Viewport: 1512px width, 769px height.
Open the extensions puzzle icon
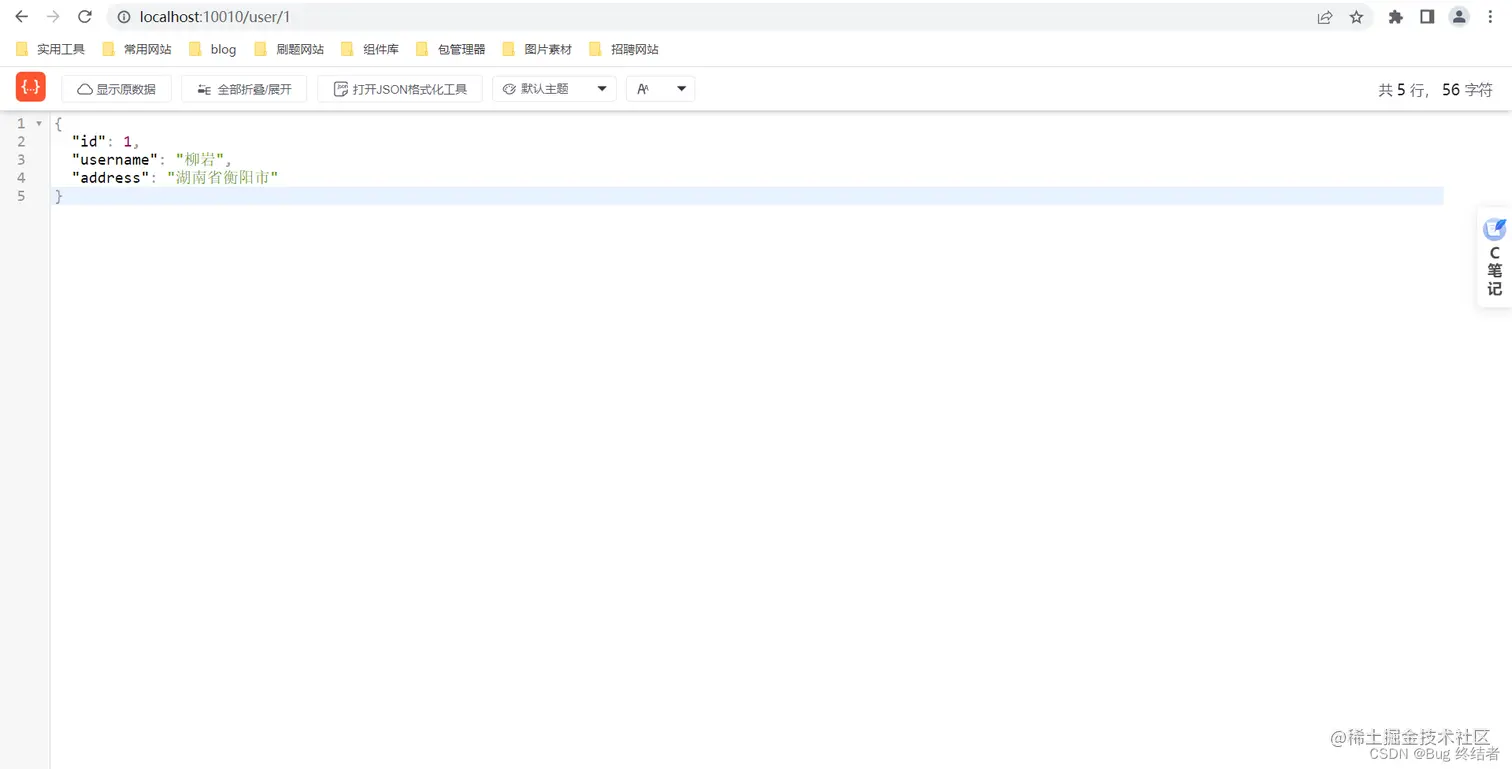1396,17
